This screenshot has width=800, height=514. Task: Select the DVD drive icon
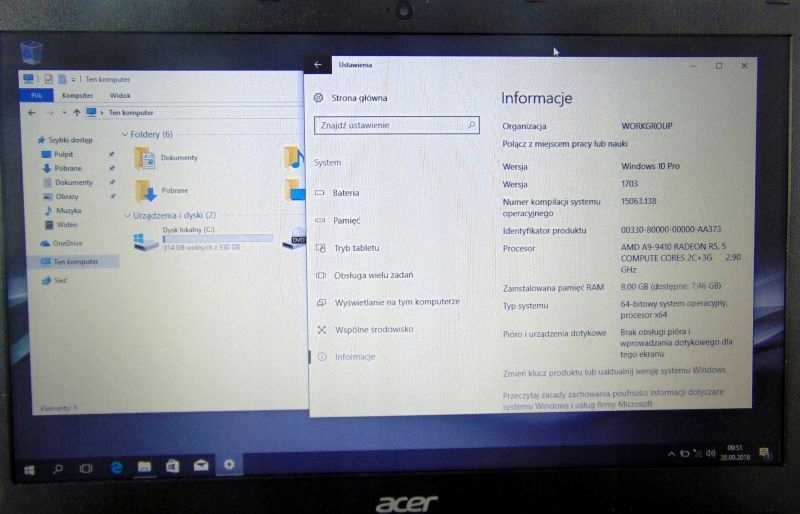pyautogui.click(x=294, y=239)
